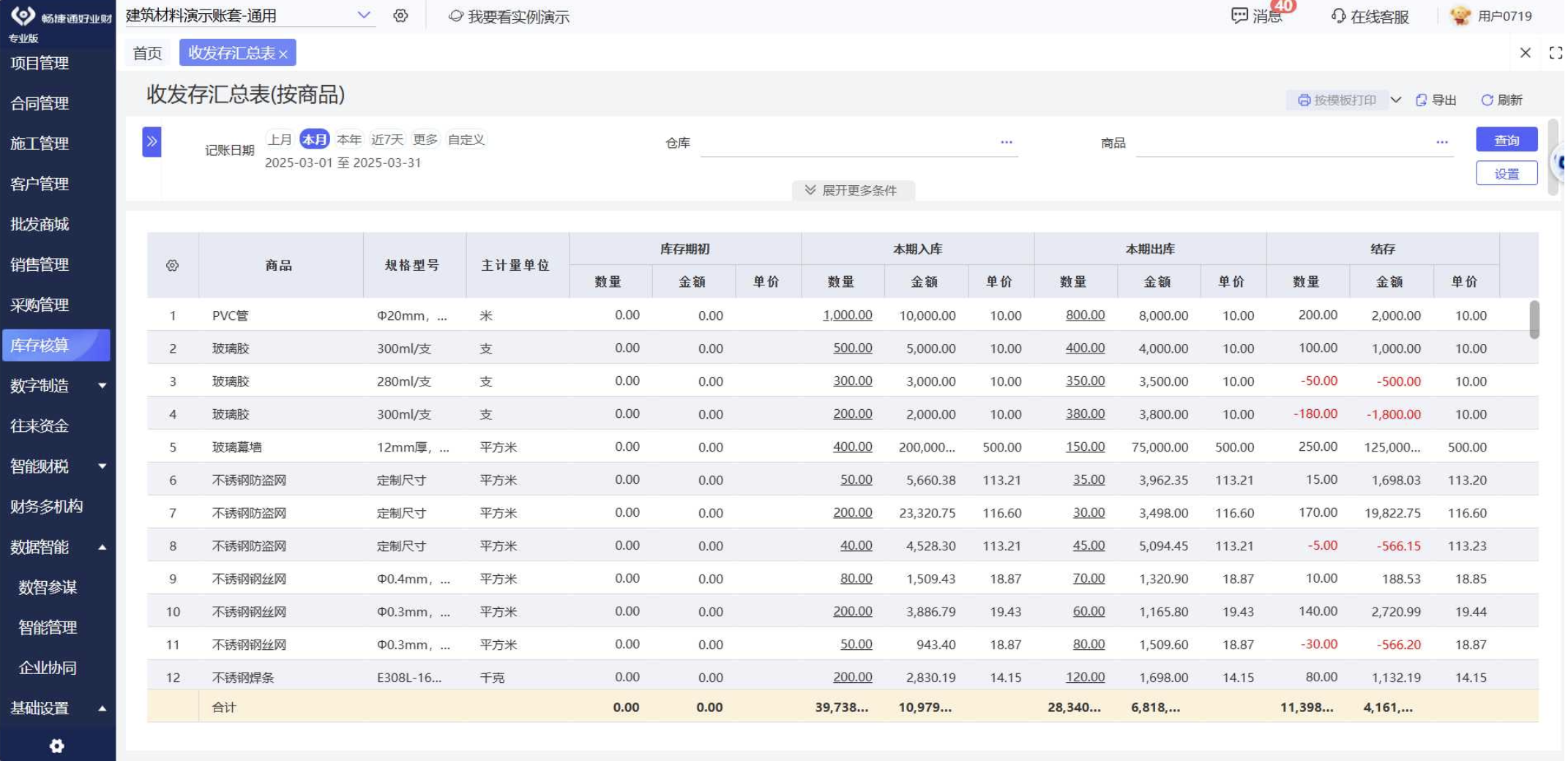Select the 上月 date range

280,140
